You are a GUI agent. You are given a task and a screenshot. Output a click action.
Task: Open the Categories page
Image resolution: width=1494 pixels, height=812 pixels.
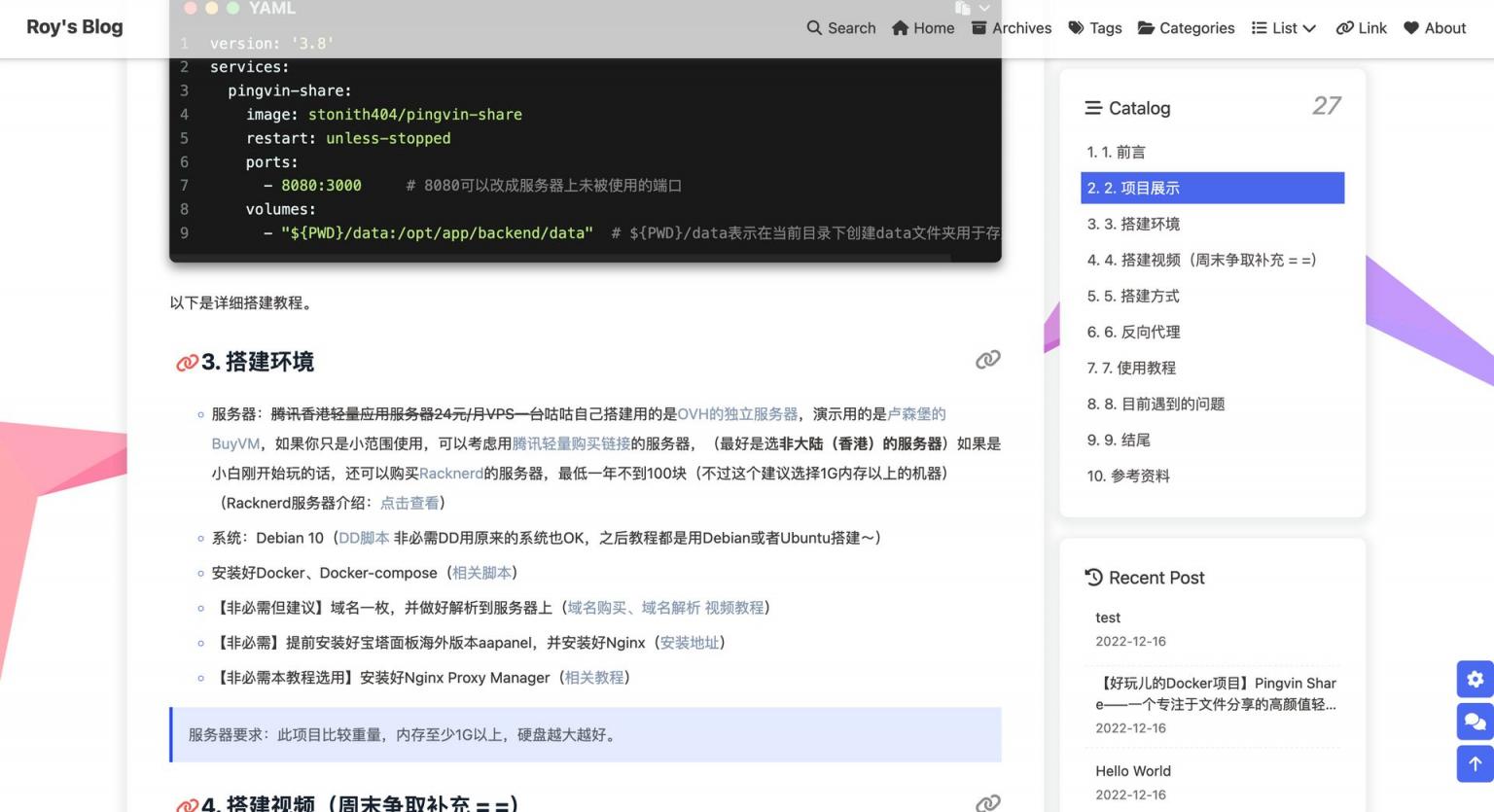[1186, 28]
